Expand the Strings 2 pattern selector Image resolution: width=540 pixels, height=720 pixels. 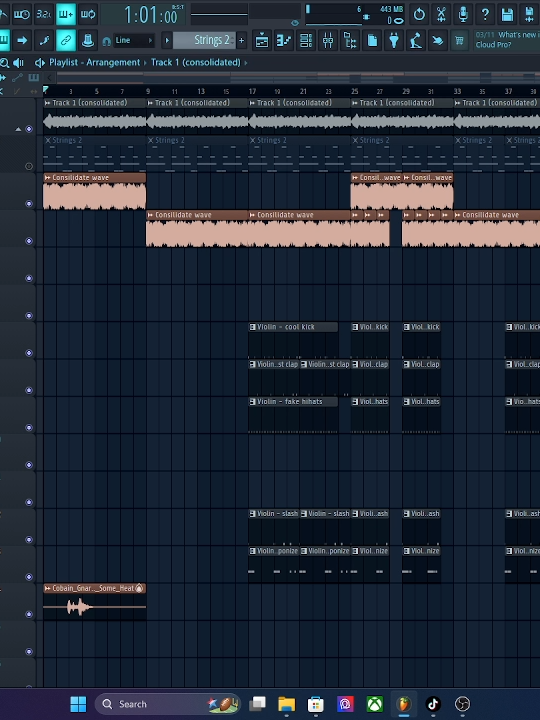click(167, 40)
